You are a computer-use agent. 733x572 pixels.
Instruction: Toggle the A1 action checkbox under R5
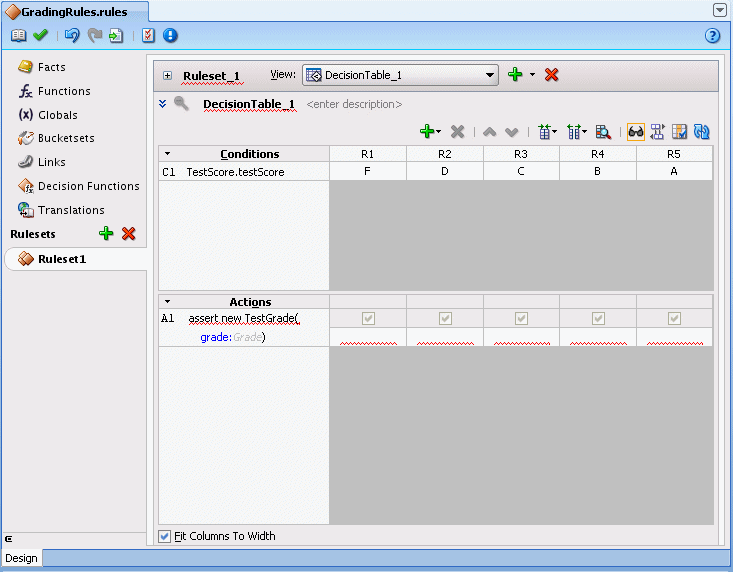(x=674, y=319)
